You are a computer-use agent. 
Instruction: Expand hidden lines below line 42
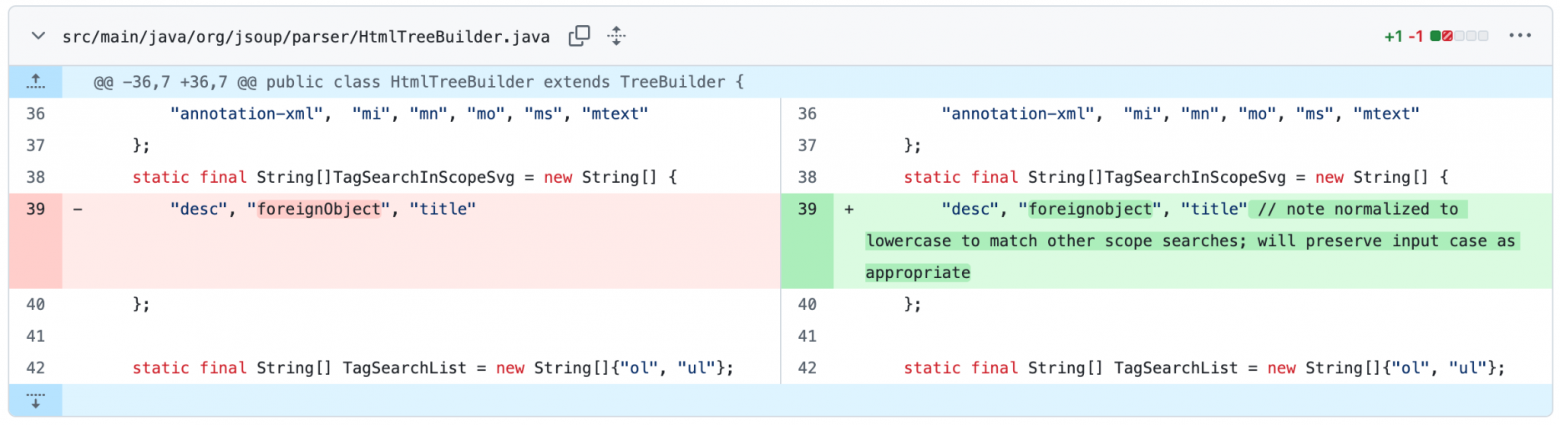point(35,400)
